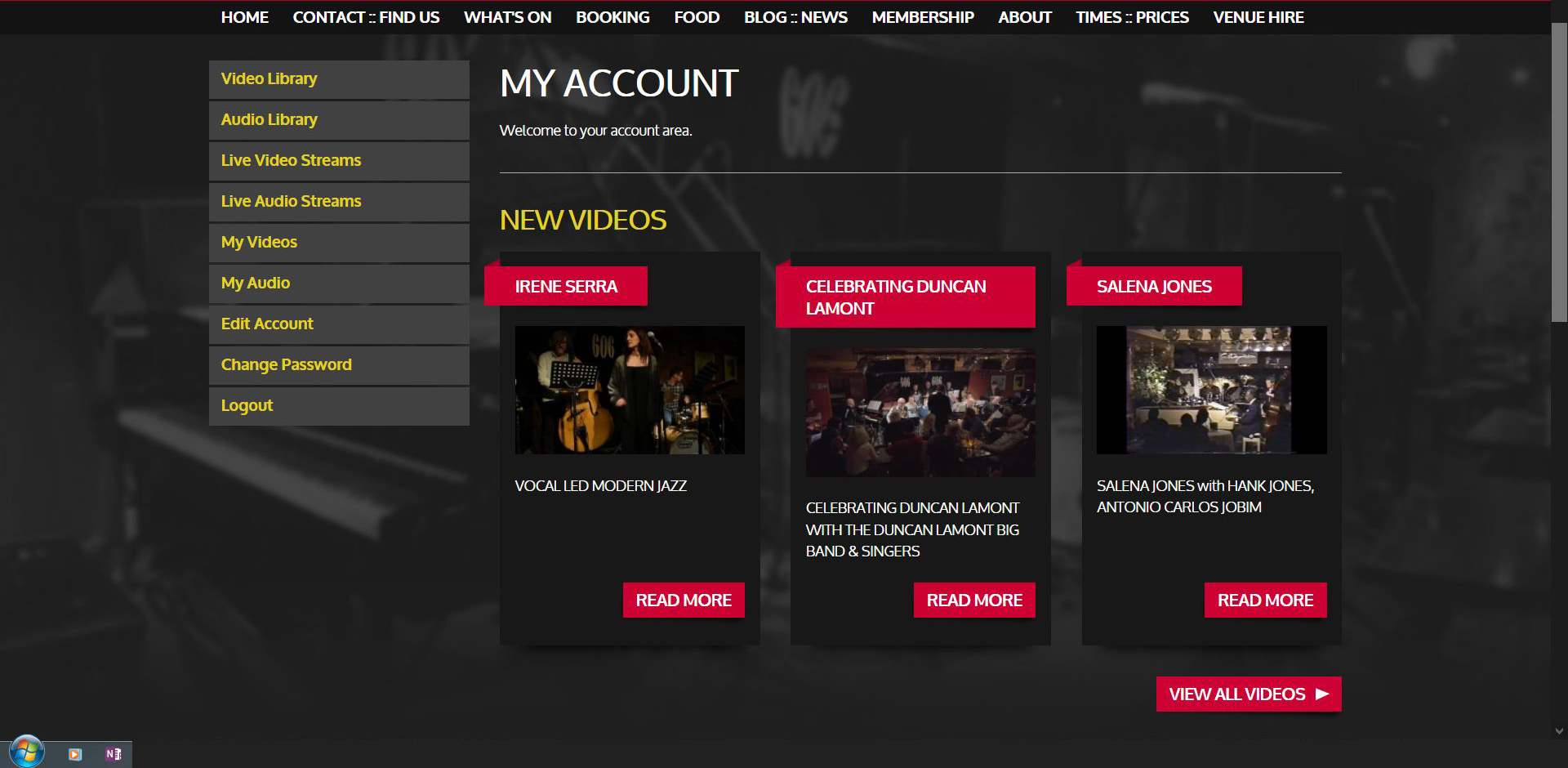
Task: Open the Salena Jones video thumbnail
Action: (1211, 390)
